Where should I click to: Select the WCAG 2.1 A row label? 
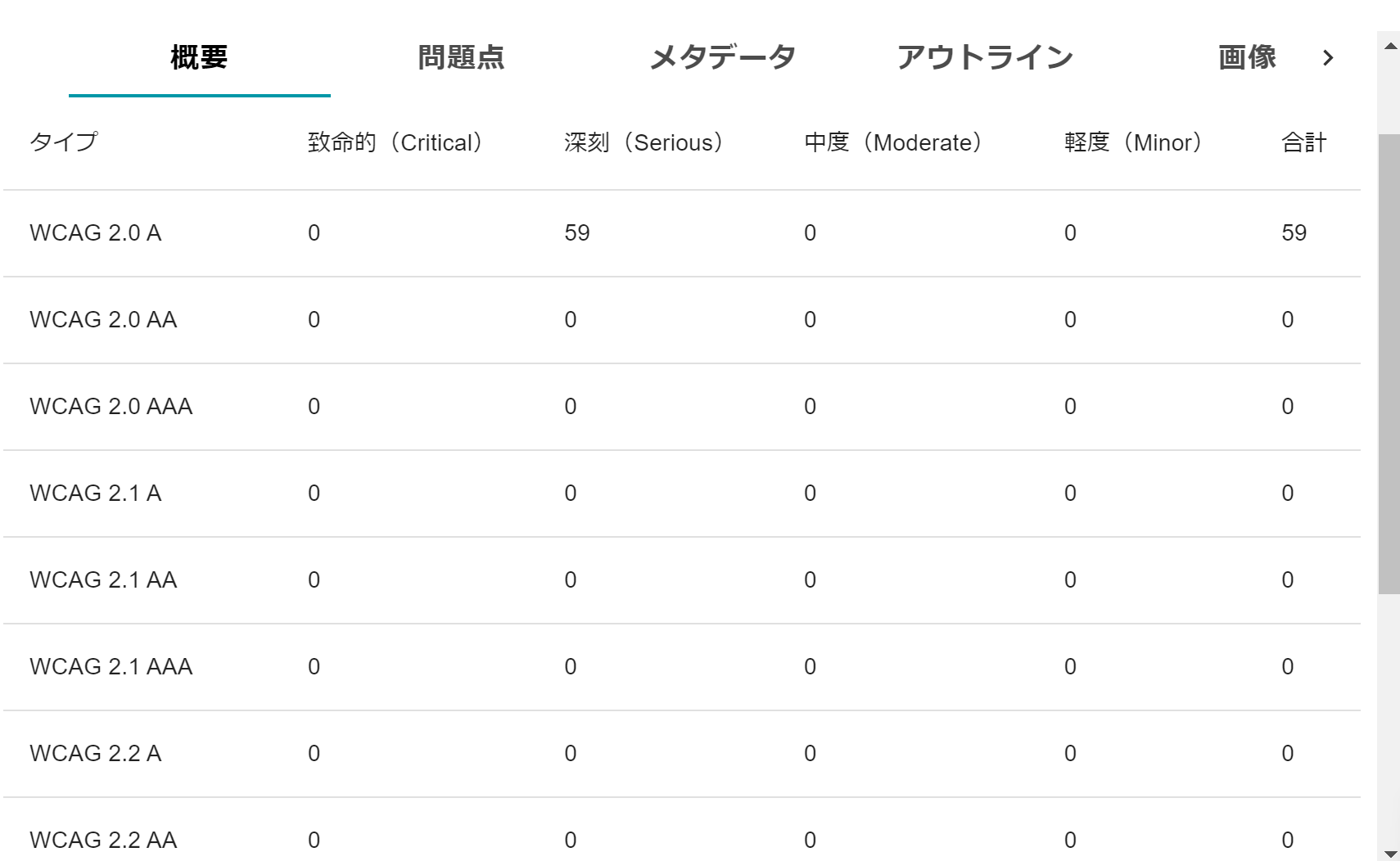(x=96, y=494)
